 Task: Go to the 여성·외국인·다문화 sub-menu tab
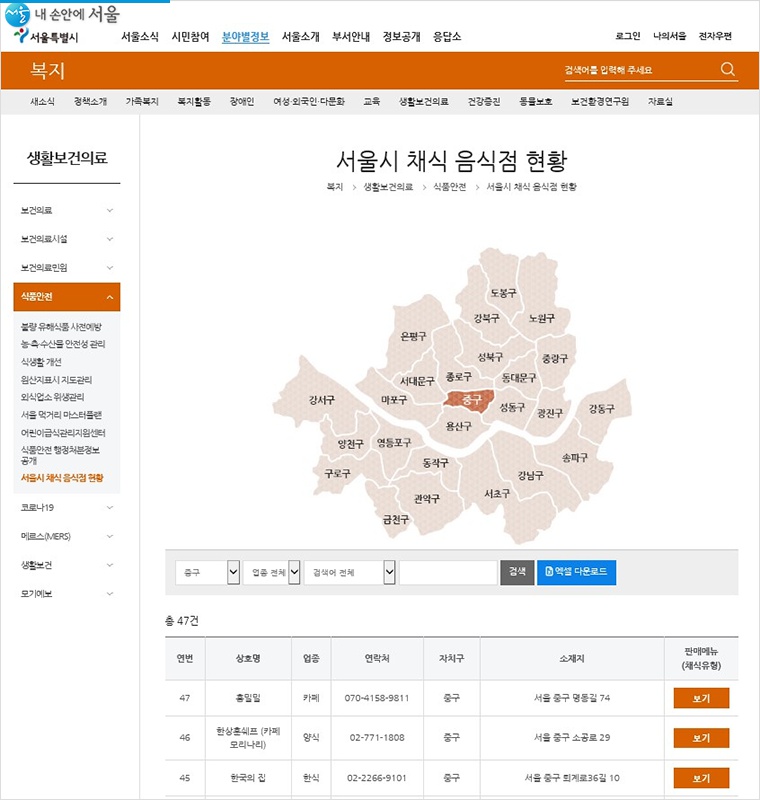tap(309, 102)
